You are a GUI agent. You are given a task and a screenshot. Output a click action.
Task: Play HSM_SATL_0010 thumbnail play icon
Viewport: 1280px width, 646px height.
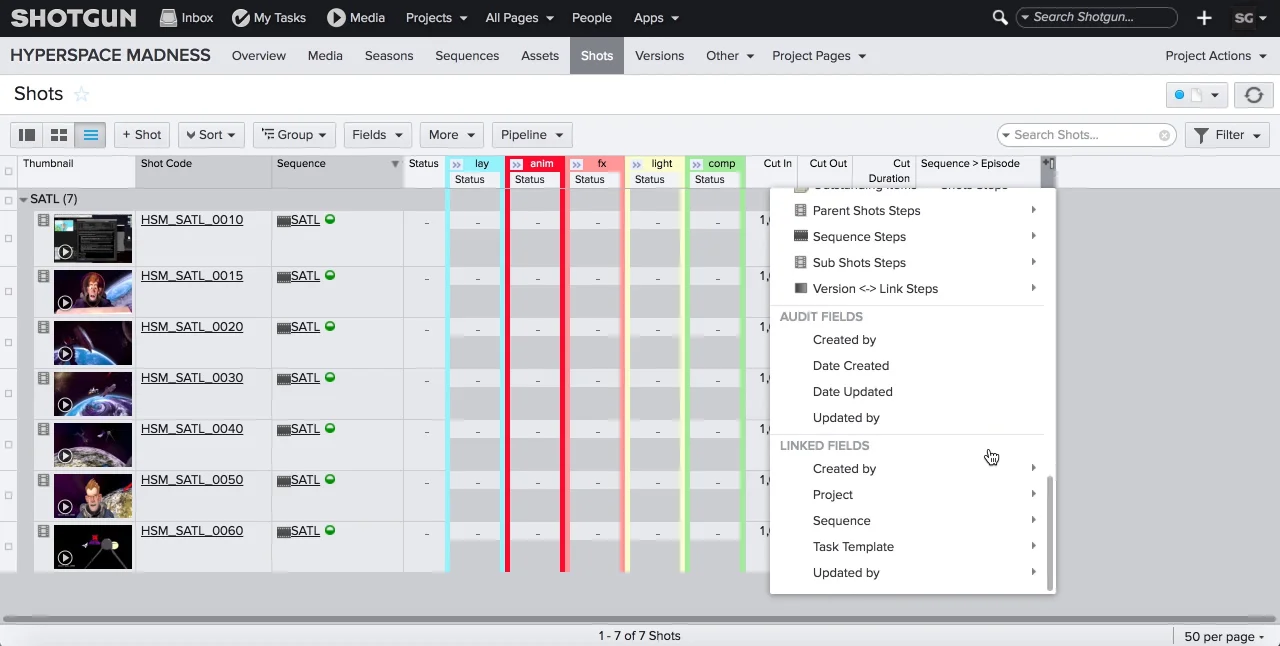[x=65, y=252]
